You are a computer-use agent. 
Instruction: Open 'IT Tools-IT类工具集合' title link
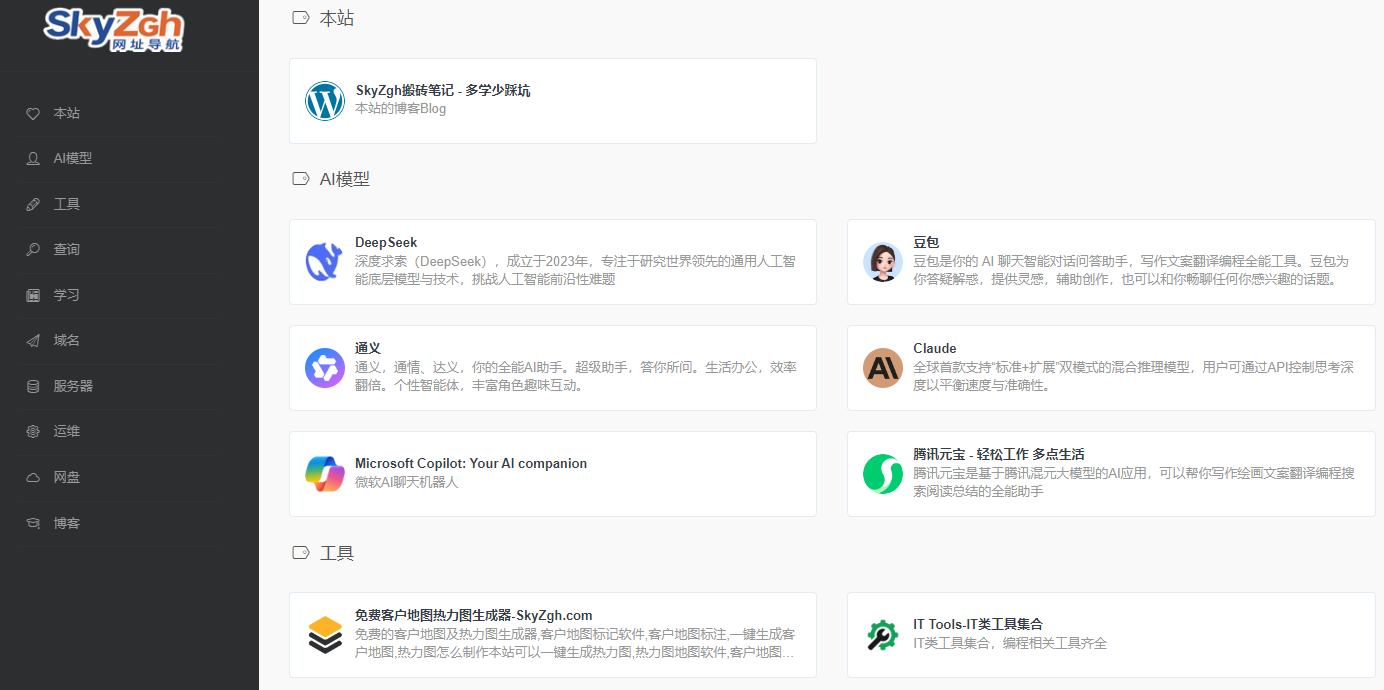coord(978,625)
